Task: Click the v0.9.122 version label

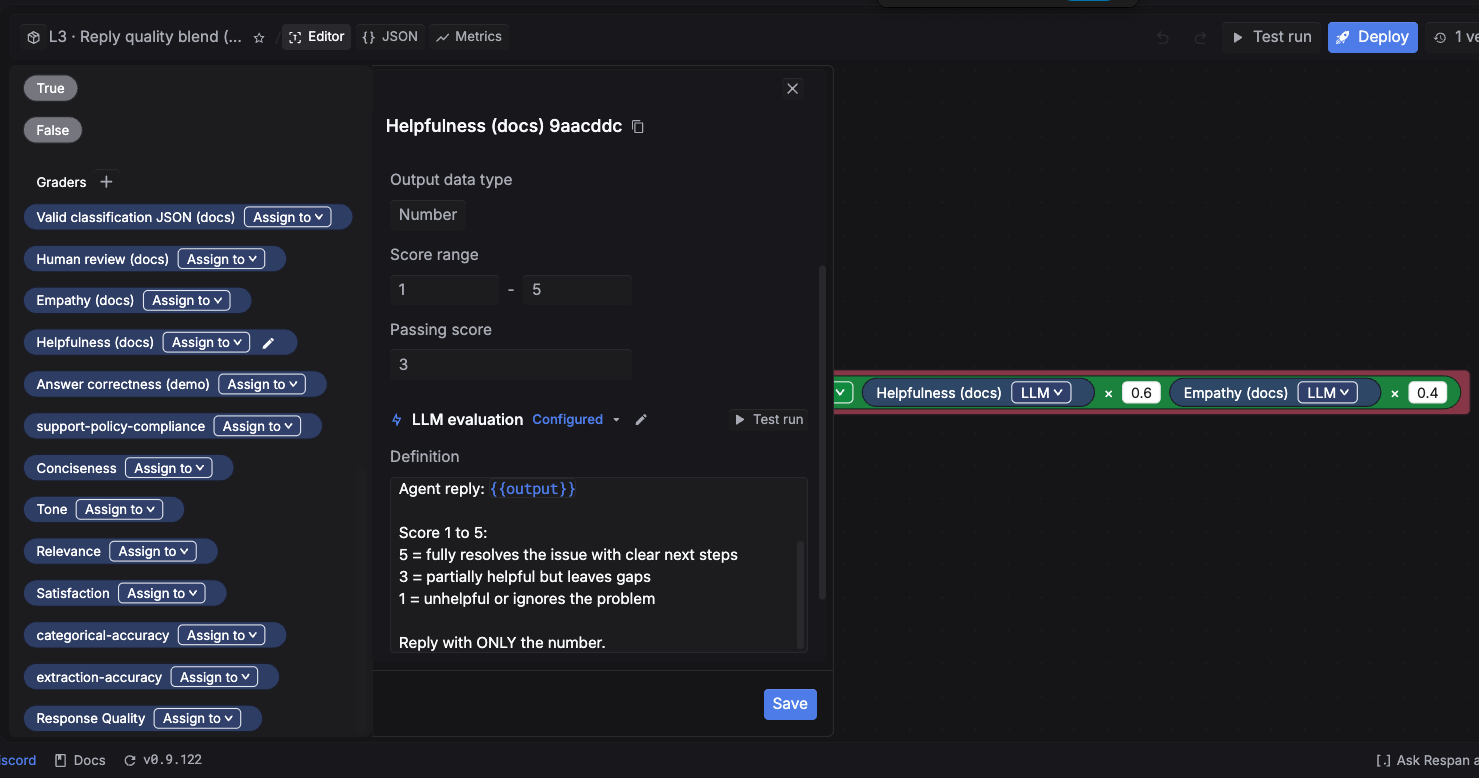Action: click(172, 760)
